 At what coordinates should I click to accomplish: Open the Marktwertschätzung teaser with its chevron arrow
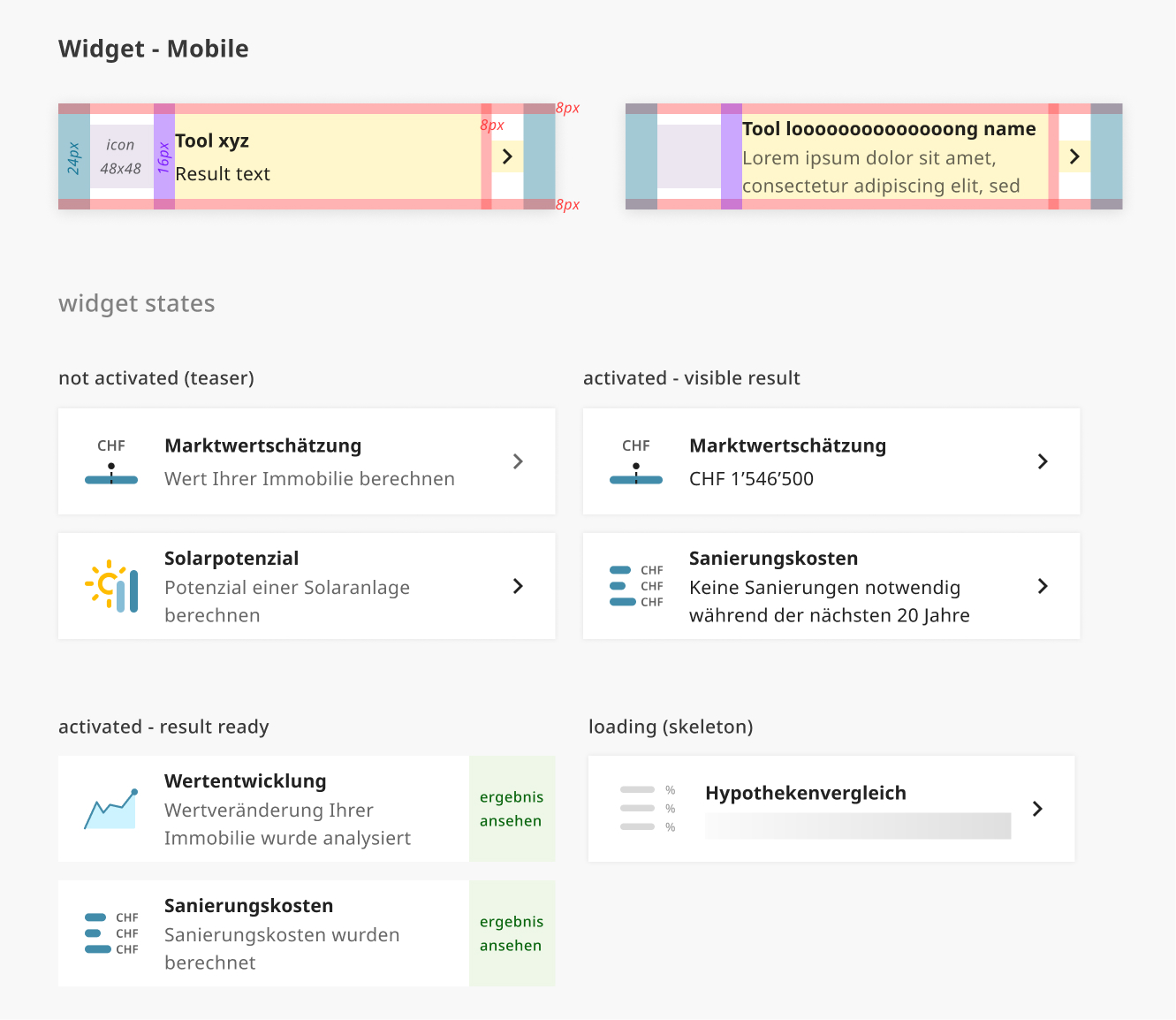[518, 461]
